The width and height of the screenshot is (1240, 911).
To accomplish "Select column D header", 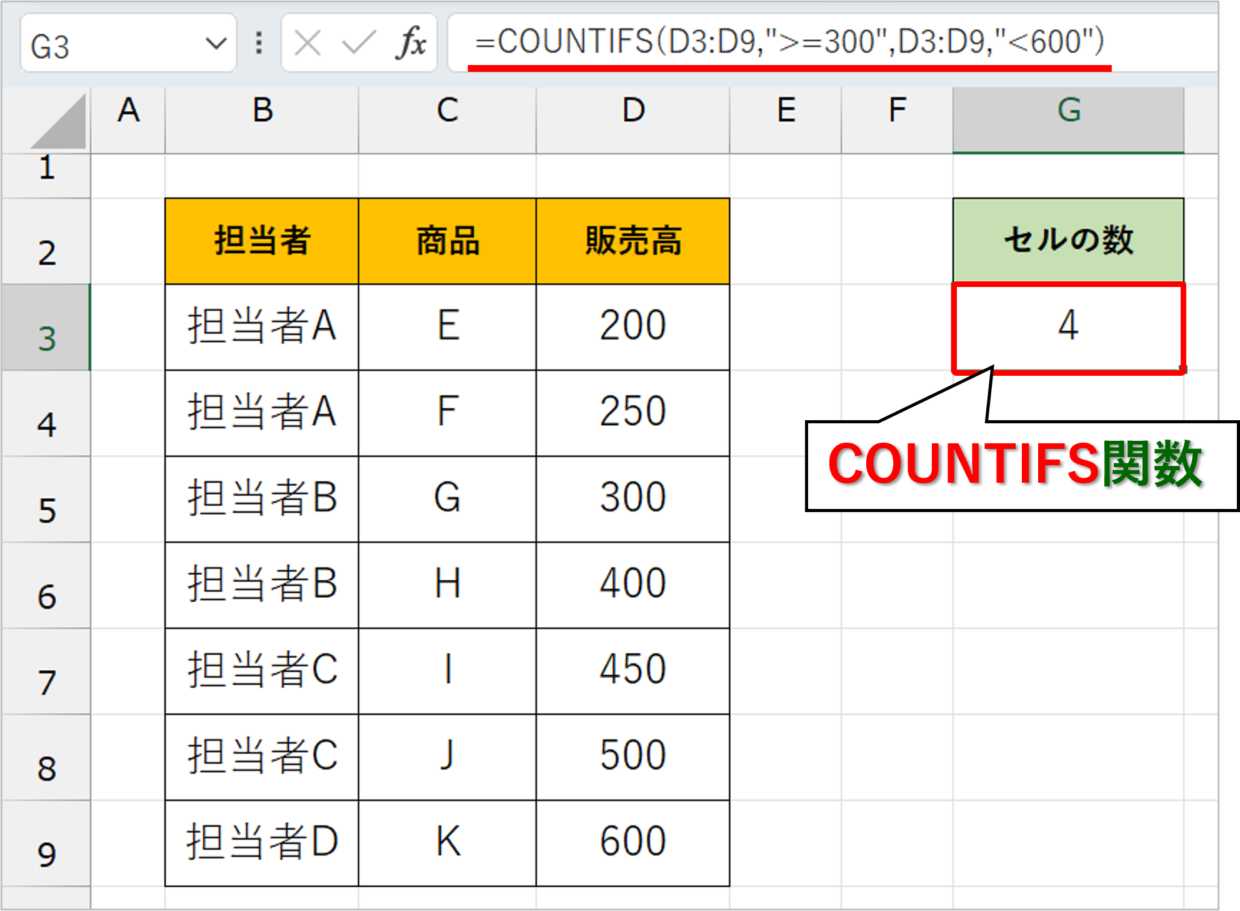I will pyautogui.click(x=633, y=121).
